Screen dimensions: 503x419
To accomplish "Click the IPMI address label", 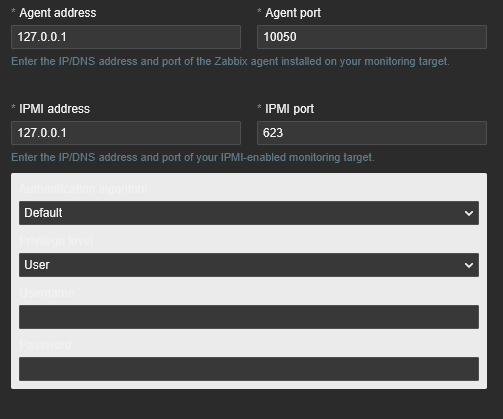I will point(54,109).
